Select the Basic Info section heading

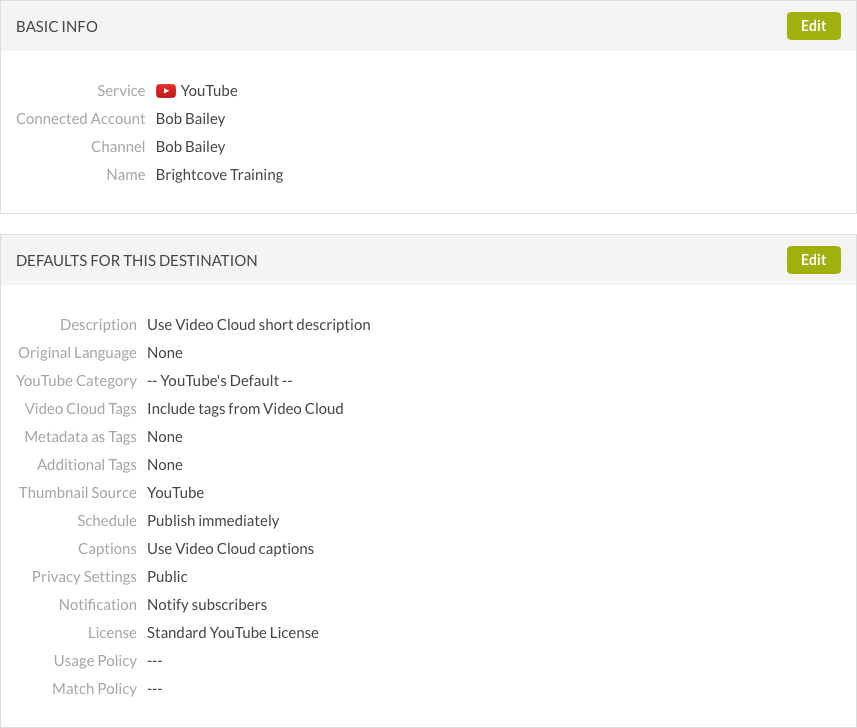[57, 27]
